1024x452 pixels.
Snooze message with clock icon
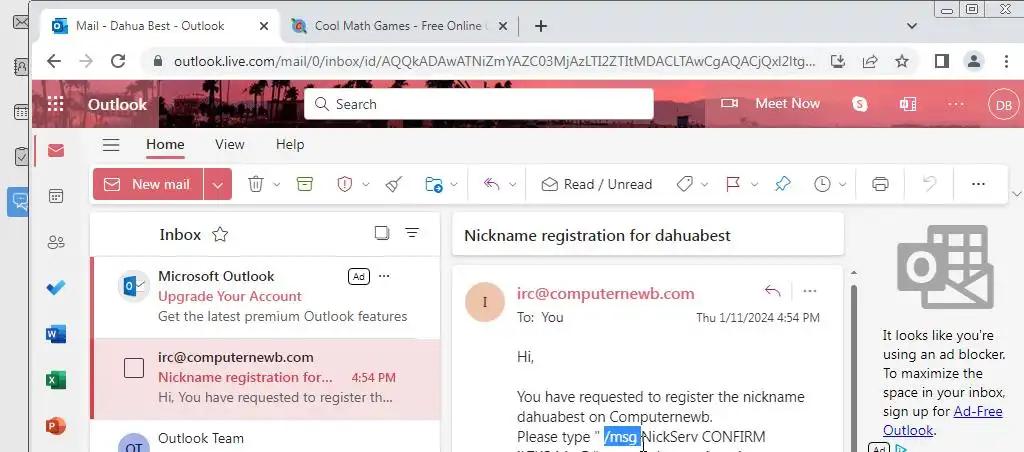click(822, 184)
